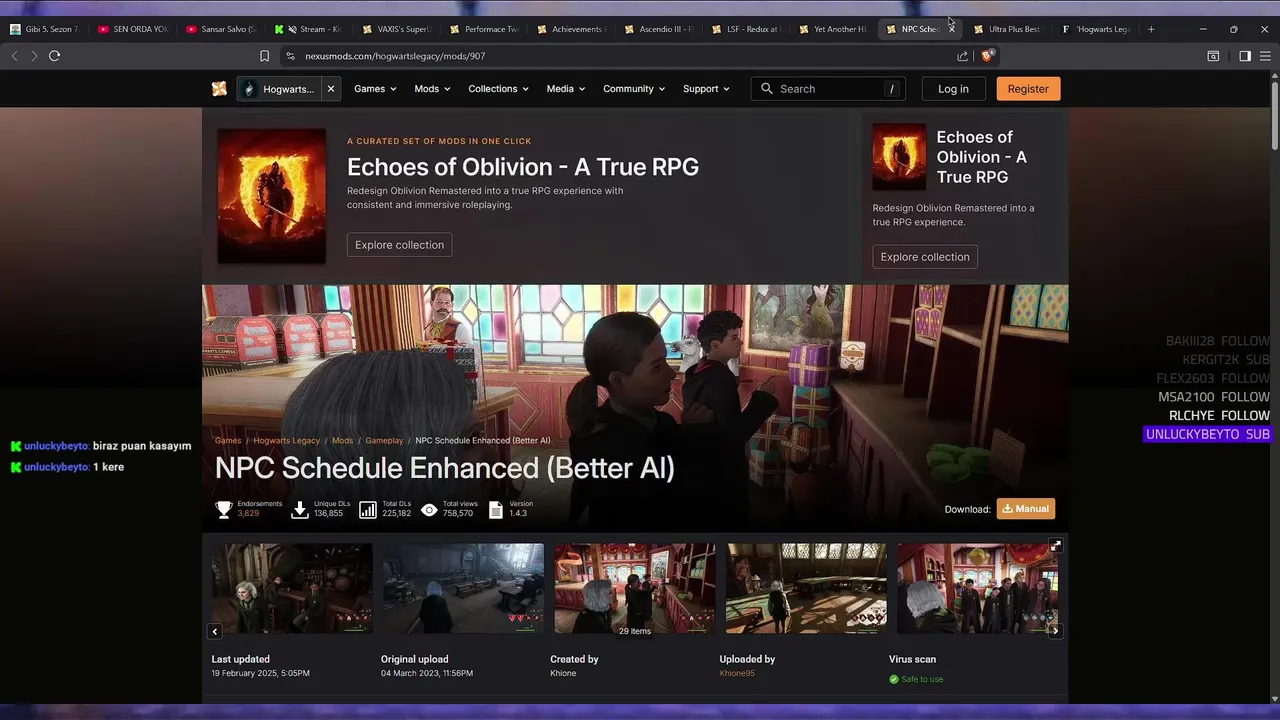Image resolution: width=1280 pixels, height=720 pixels.
Task: Open the Mods dropdown menu
Action: click(x=432, y=89)
